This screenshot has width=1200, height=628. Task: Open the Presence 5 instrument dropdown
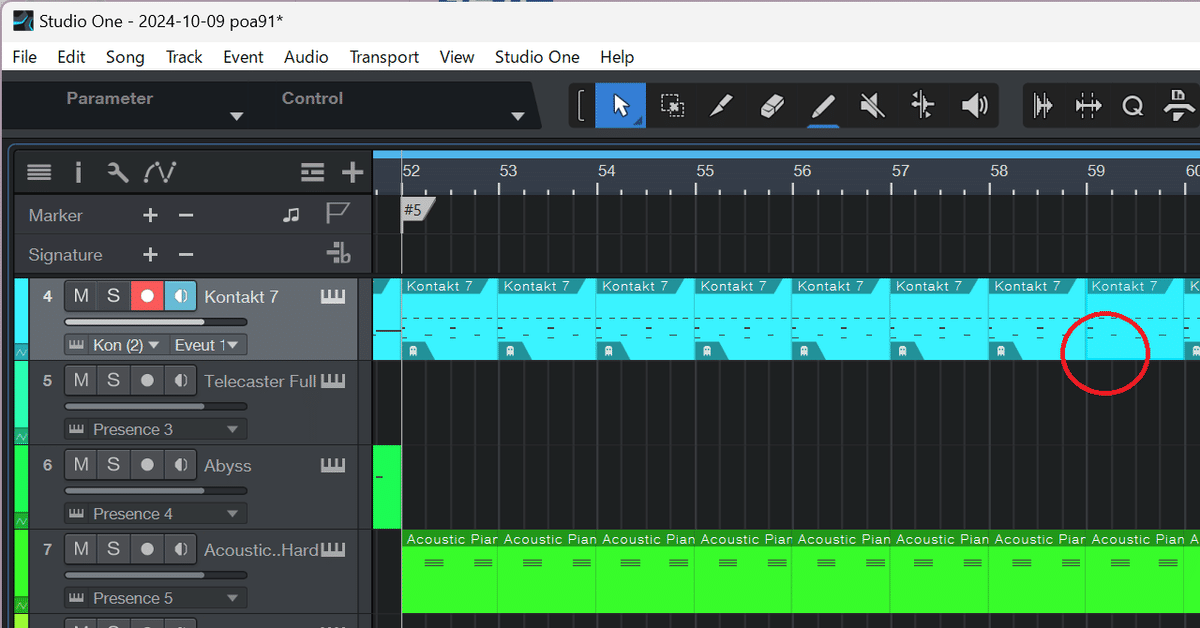(156, 598)
